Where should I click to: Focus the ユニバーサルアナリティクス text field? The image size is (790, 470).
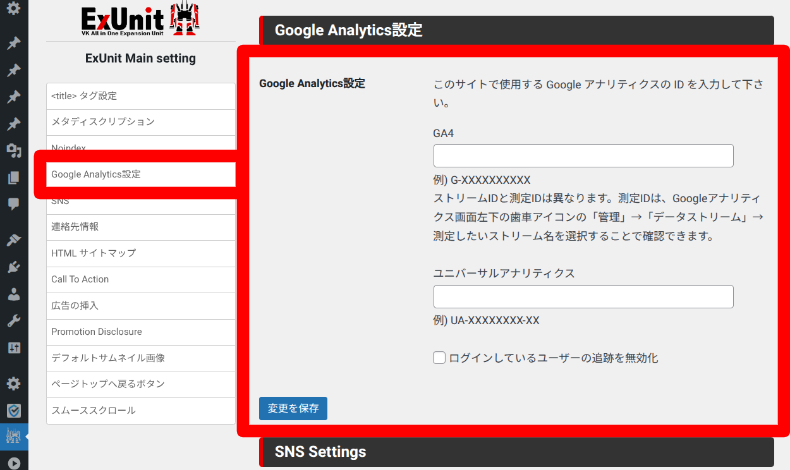[583, 297]
